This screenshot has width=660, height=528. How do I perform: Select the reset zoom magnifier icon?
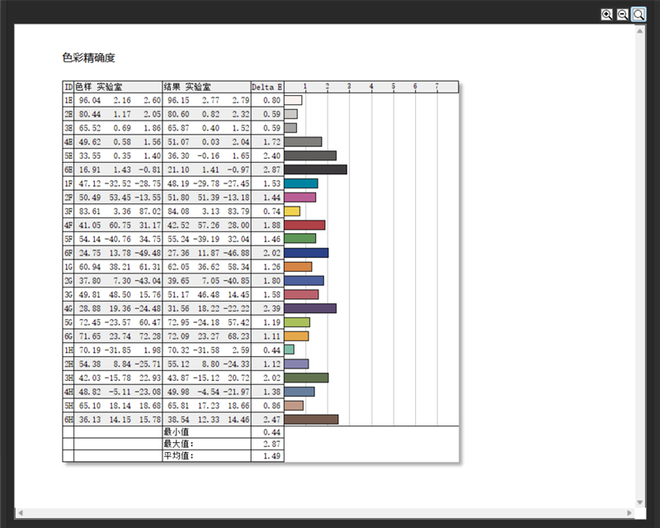[x=638, y=15]
